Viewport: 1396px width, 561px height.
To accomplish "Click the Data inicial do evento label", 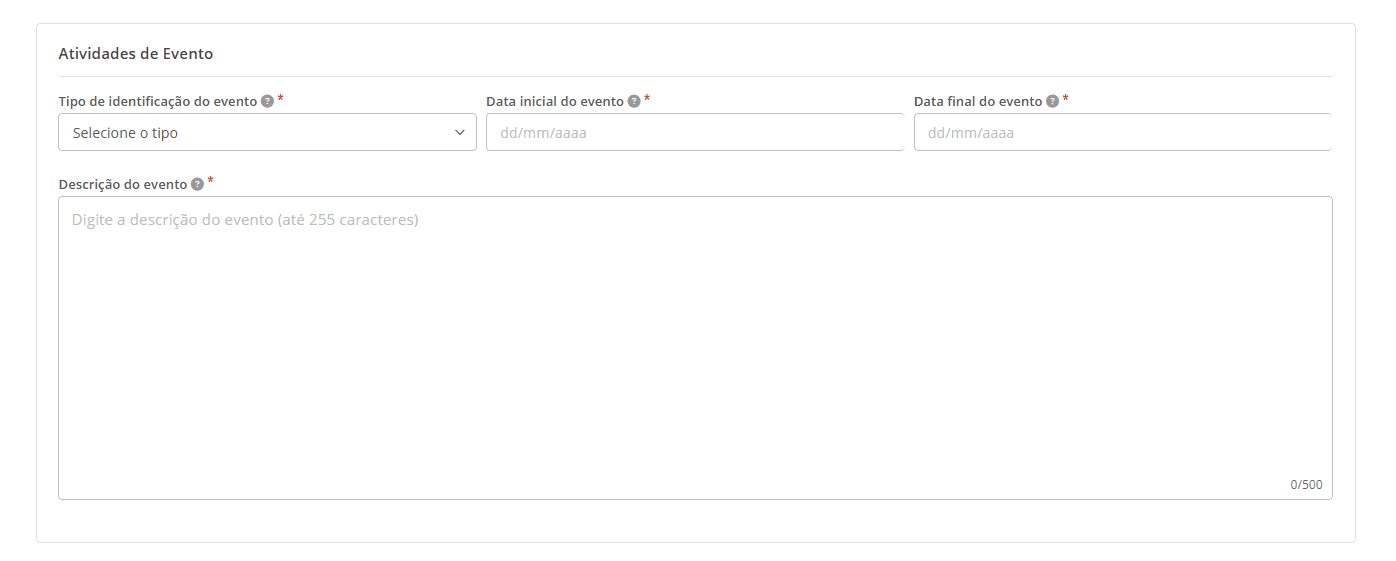I will (x=555, y=102).
